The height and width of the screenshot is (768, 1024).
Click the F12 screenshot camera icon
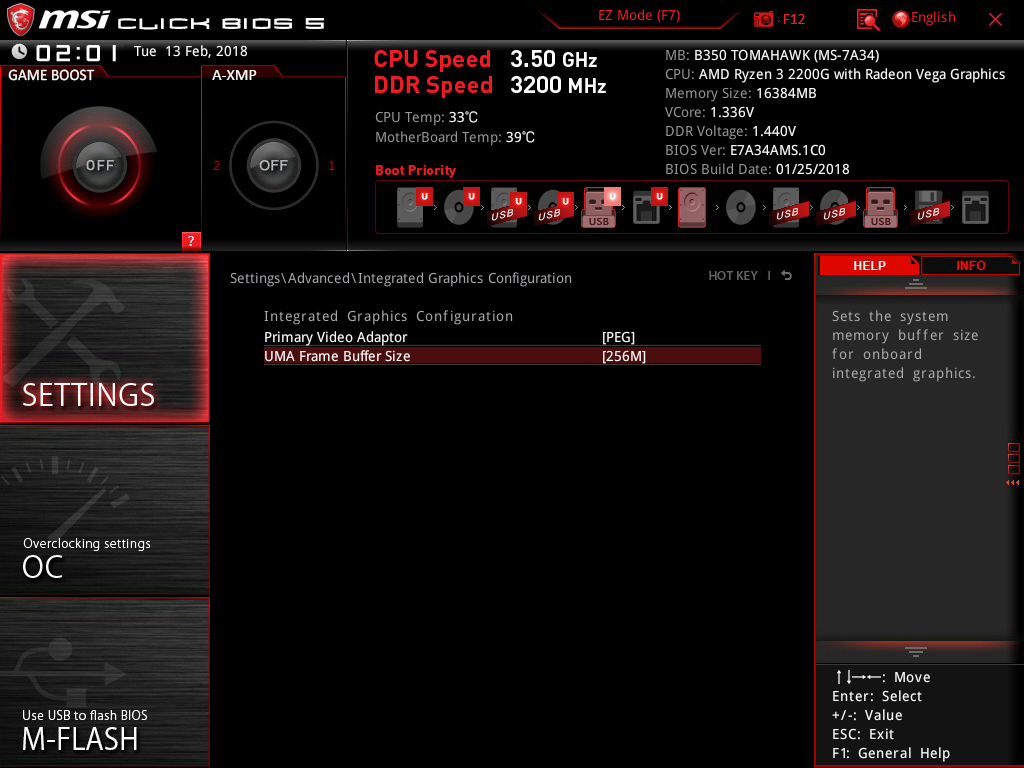[x=763, y=20]
